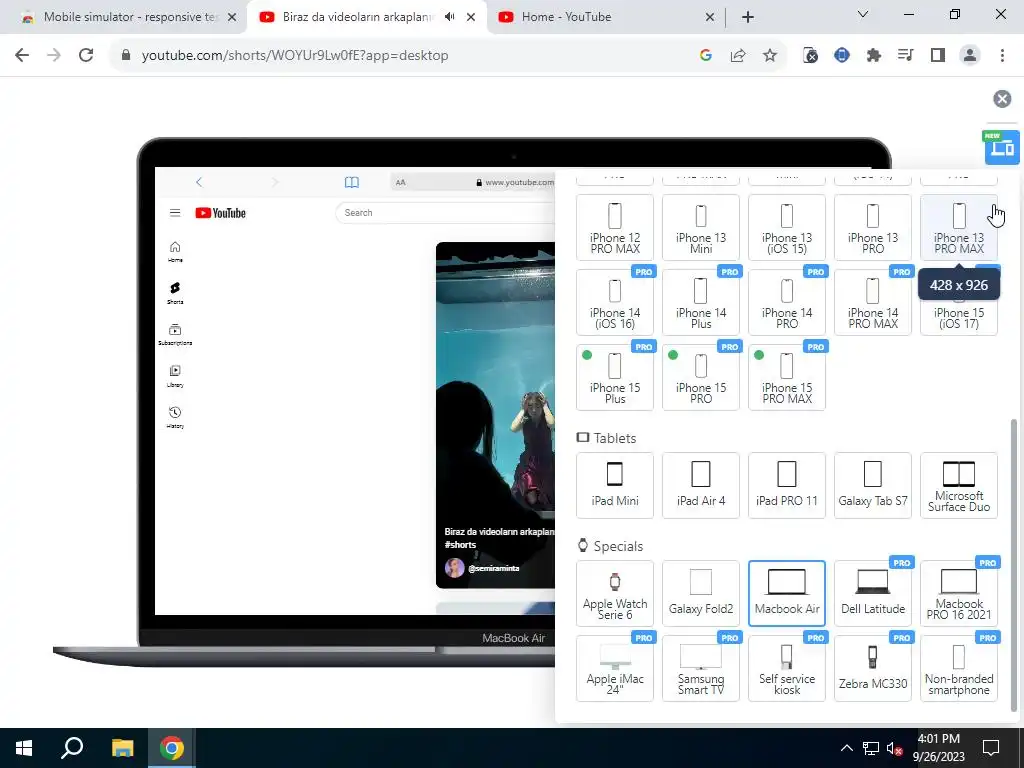
Task: Select the iPhone 13 PRO MAX device
Action: tap(959, 228)
